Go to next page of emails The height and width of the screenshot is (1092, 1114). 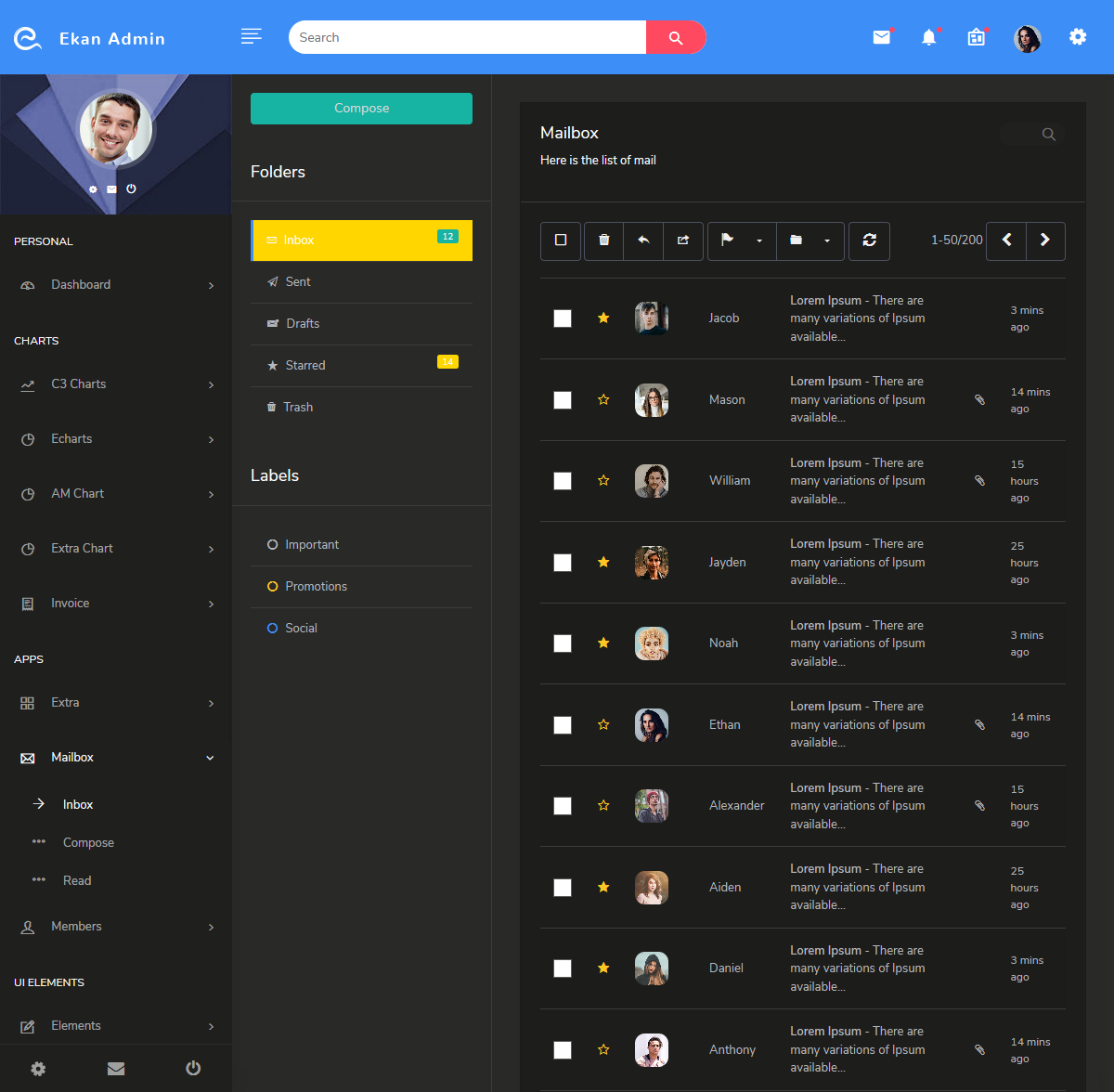(1045, 240)
